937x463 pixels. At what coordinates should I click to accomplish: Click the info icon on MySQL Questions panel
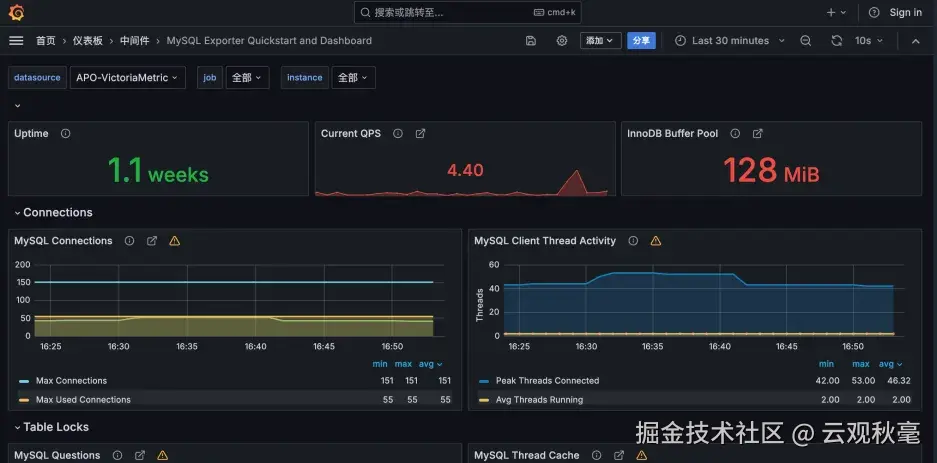pos(118,455)
